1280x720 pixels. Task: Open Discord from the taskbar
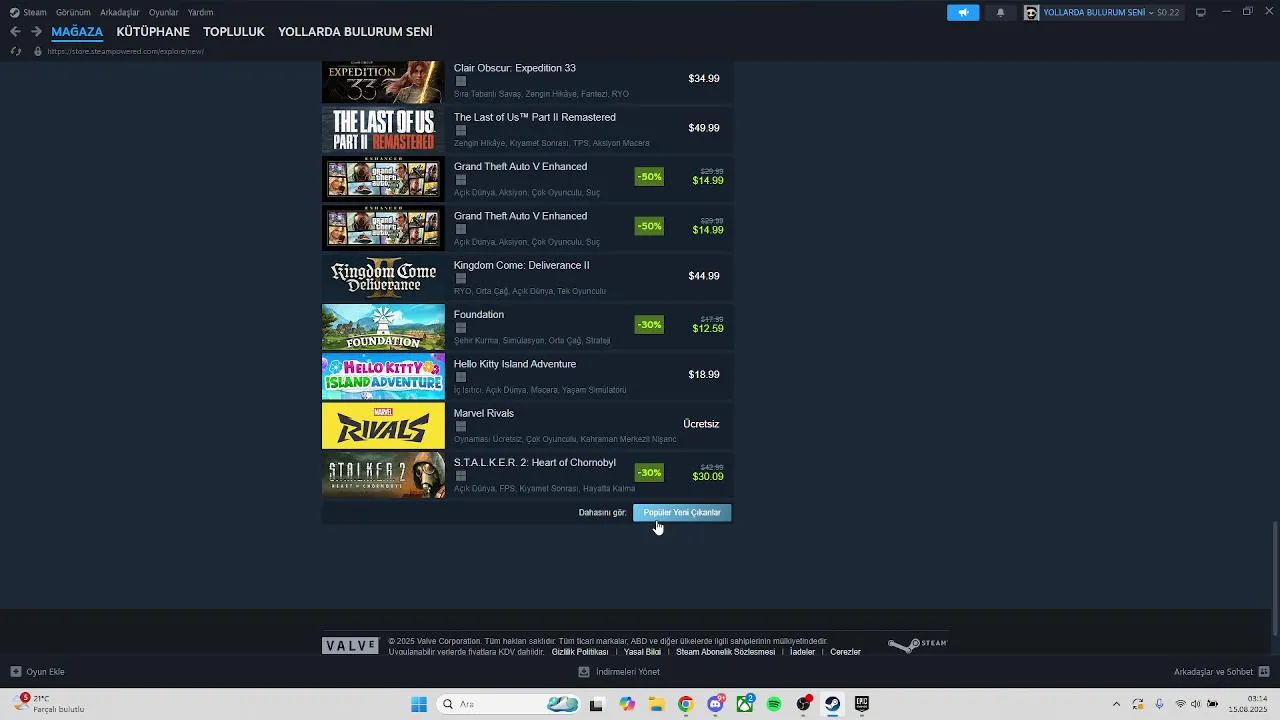click(716, 704)
